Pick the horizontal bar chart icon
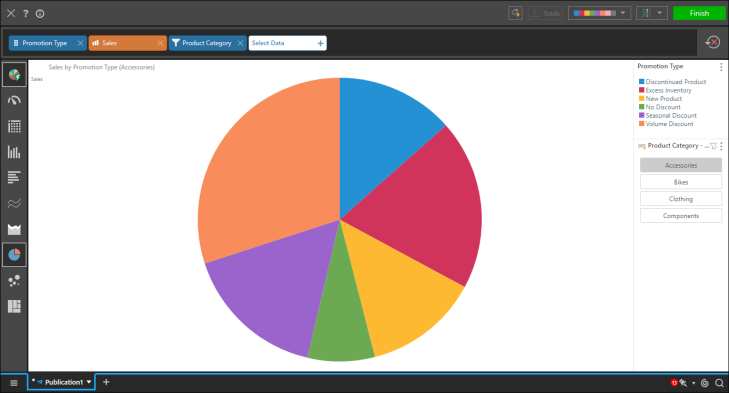The height and width of the screenshot is (393, 729). click(x=14, y=177)
